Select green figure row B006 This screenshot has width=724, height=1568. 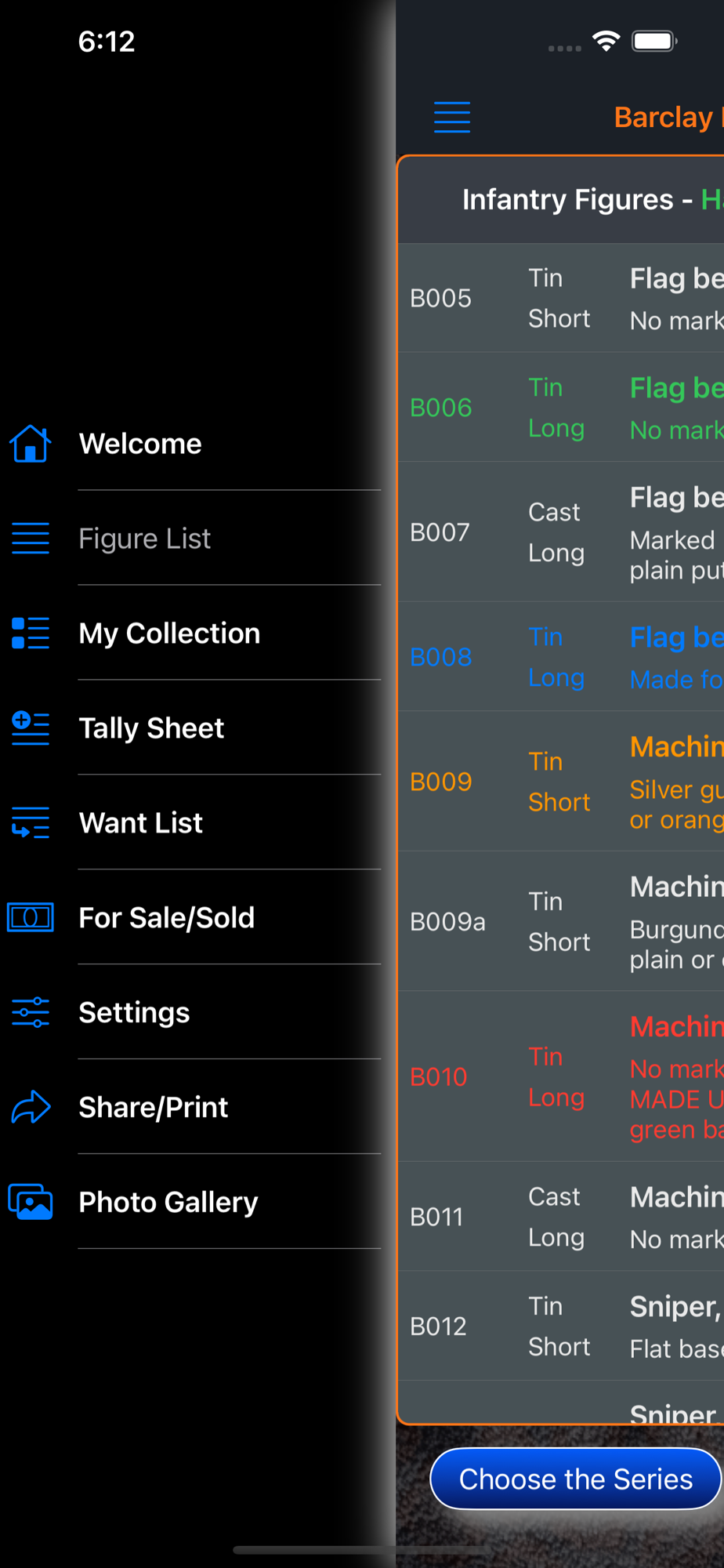pos(561,407)
